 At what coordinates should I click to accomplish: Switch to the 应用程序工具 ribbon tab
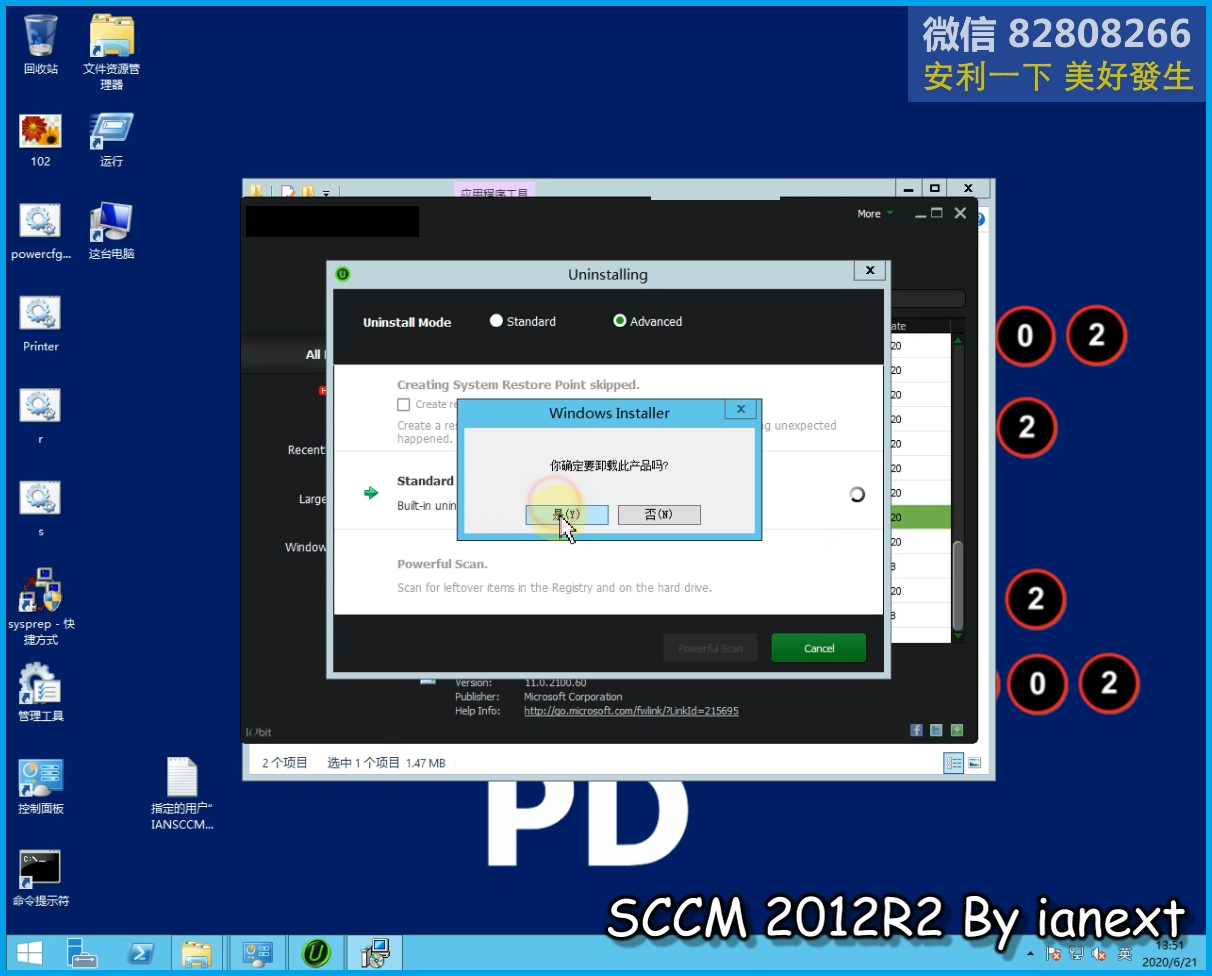(x=495, y=190)
